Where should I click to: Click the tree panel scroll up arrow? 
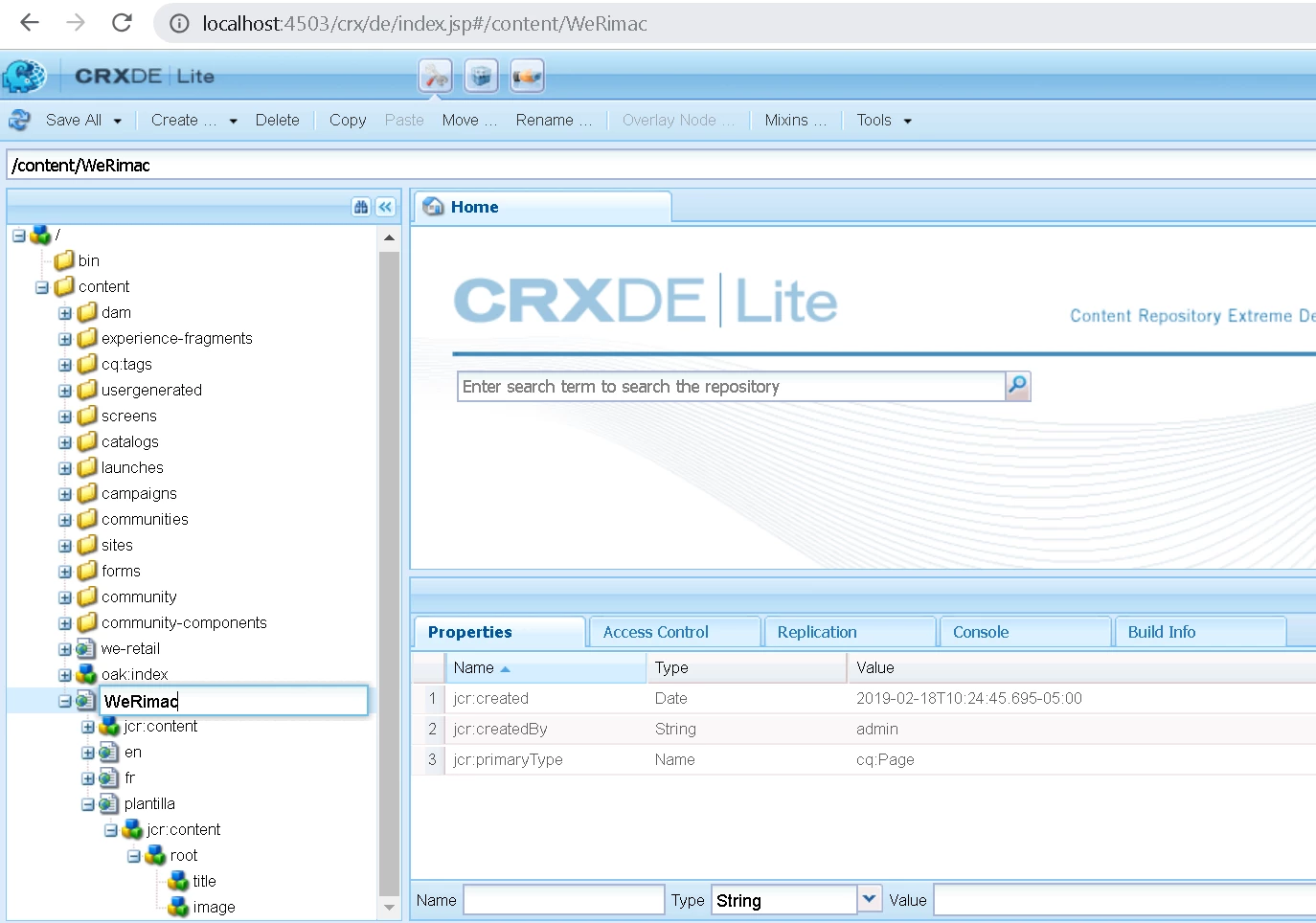pos(389,237)
